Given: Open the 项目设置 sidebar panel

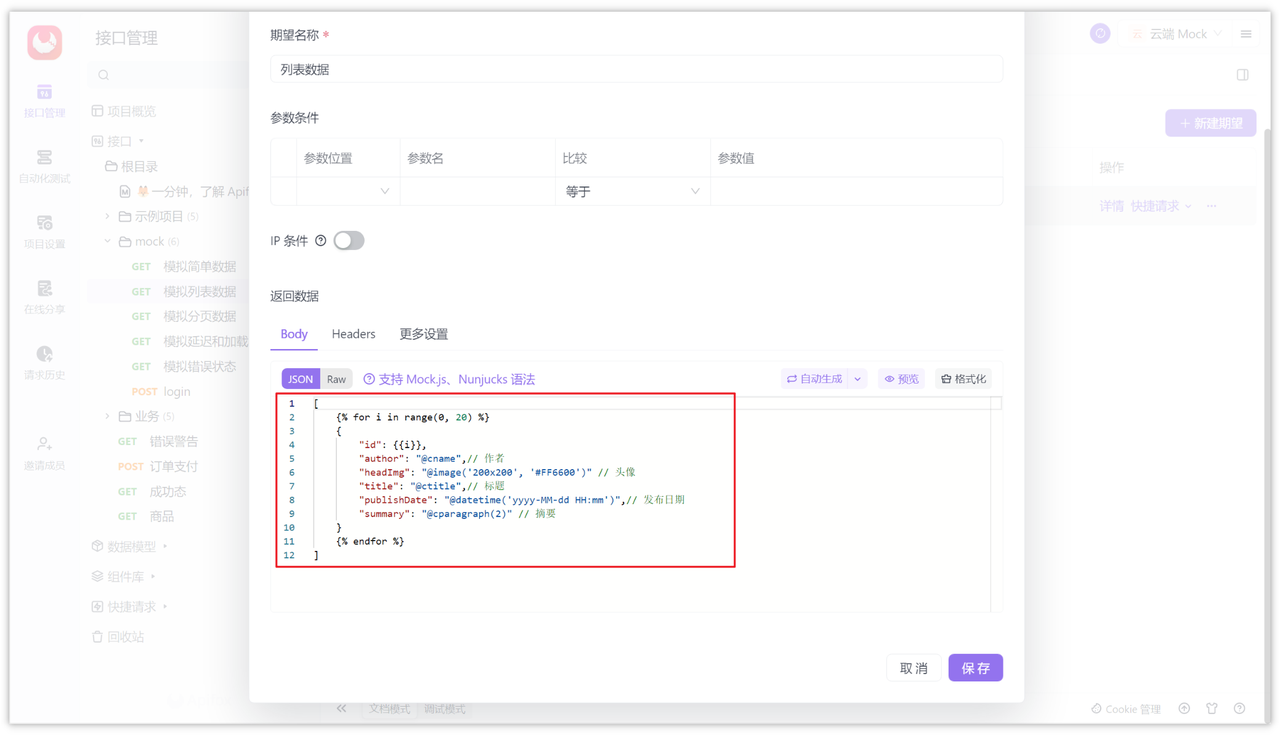Looking at the screenshot, I should point(42,230).
